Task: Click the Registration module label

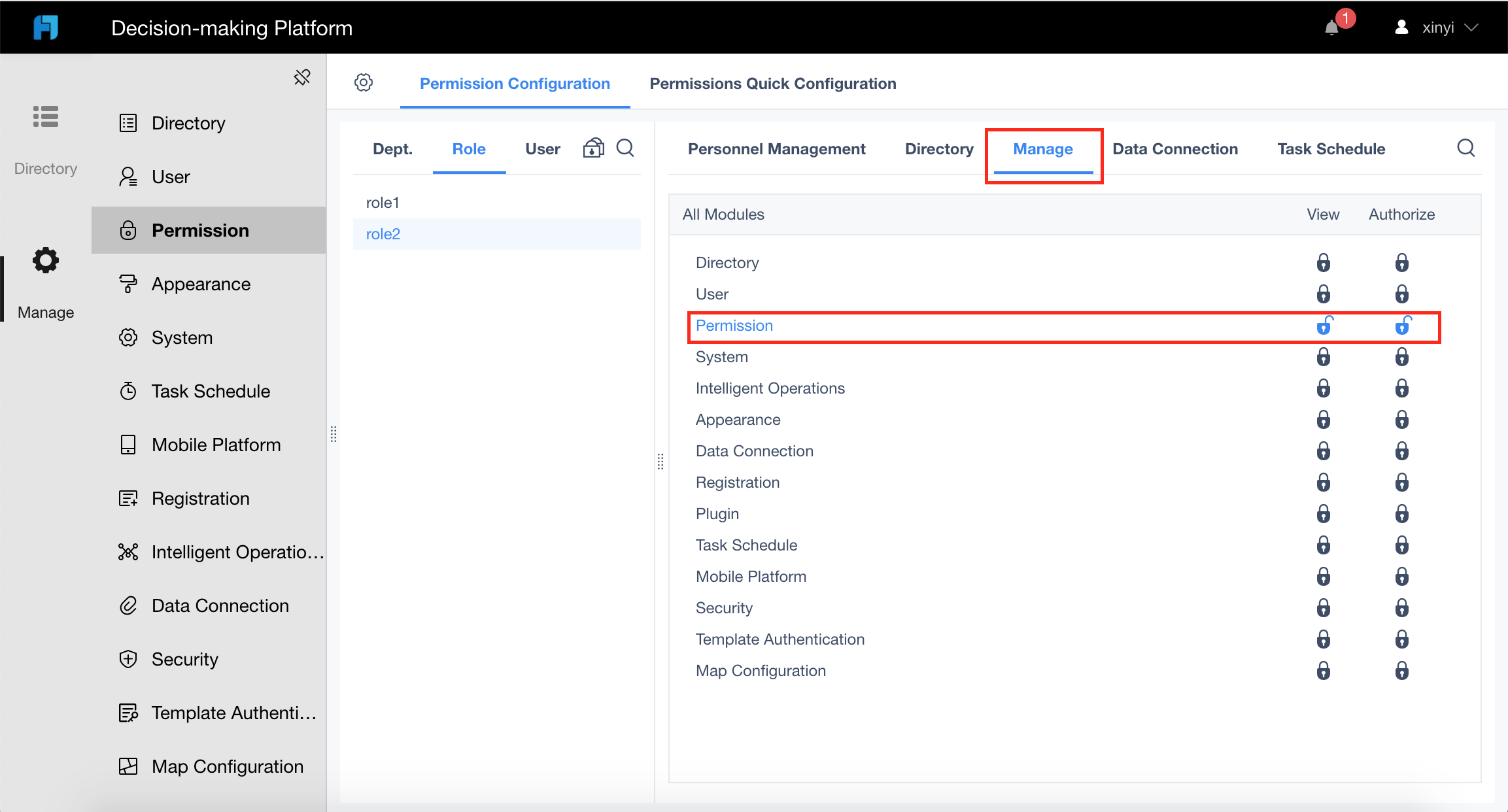Action: [x=738, y=482]
